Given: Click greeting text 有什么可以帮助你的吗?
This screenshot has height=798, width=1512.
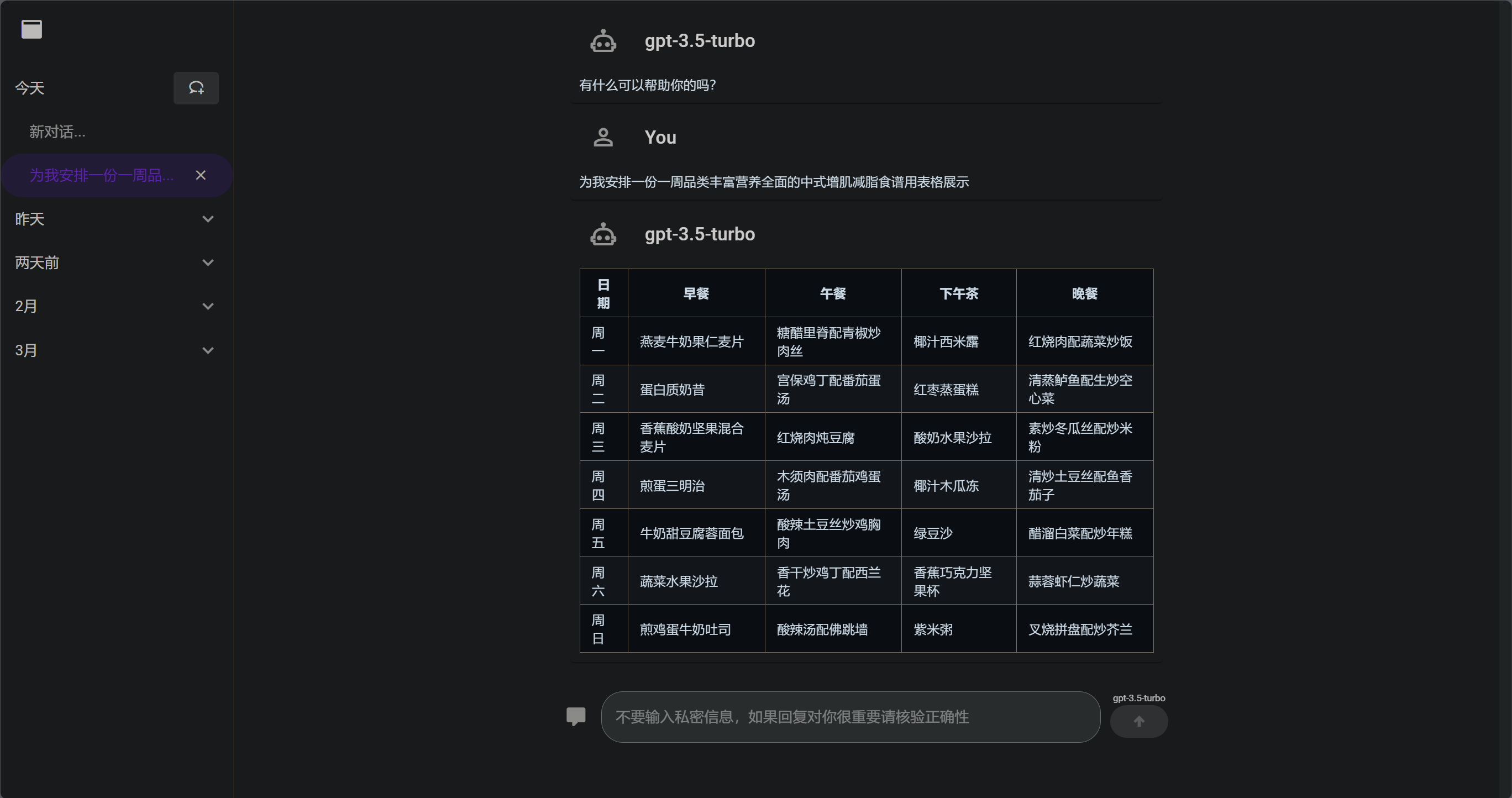Looking at the screenshot, I should 648,85.
